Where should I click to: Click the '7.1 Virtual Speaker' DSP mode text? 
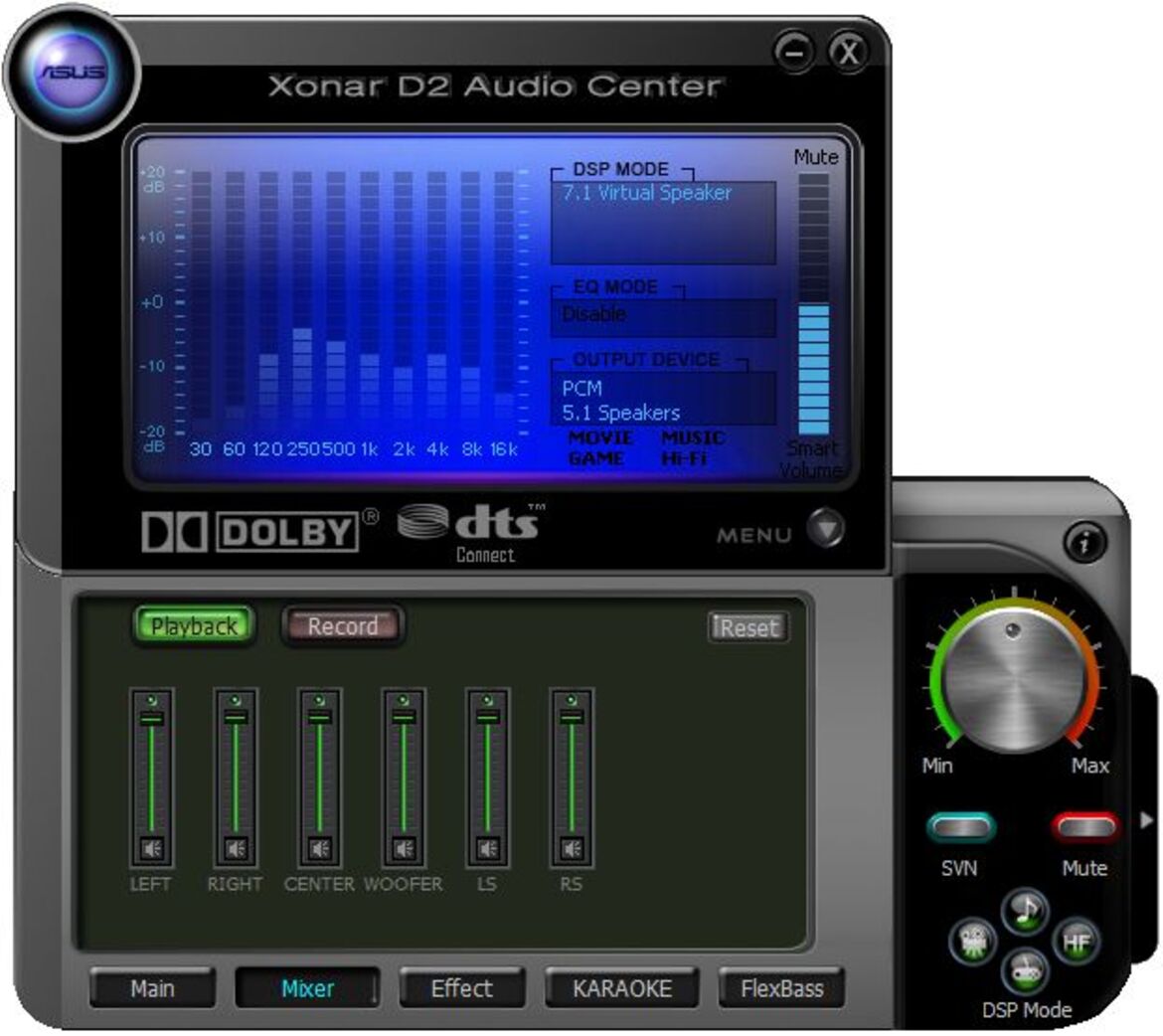[647, 193]
